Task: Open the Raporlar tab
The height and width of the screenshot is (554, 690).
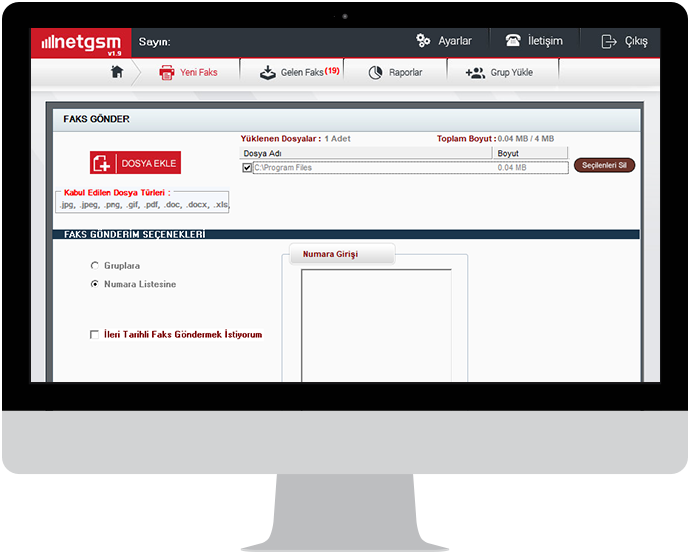Action: (x=395, y=73)
